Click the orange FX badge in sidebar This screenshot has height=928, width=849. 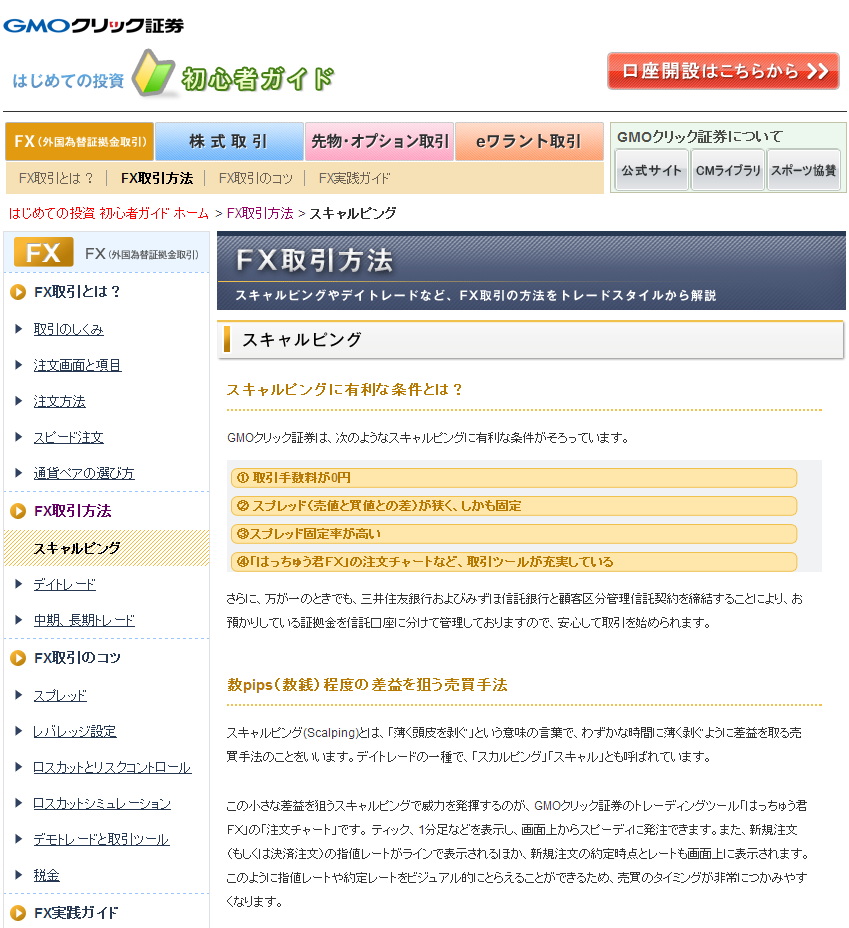point(43,253)
